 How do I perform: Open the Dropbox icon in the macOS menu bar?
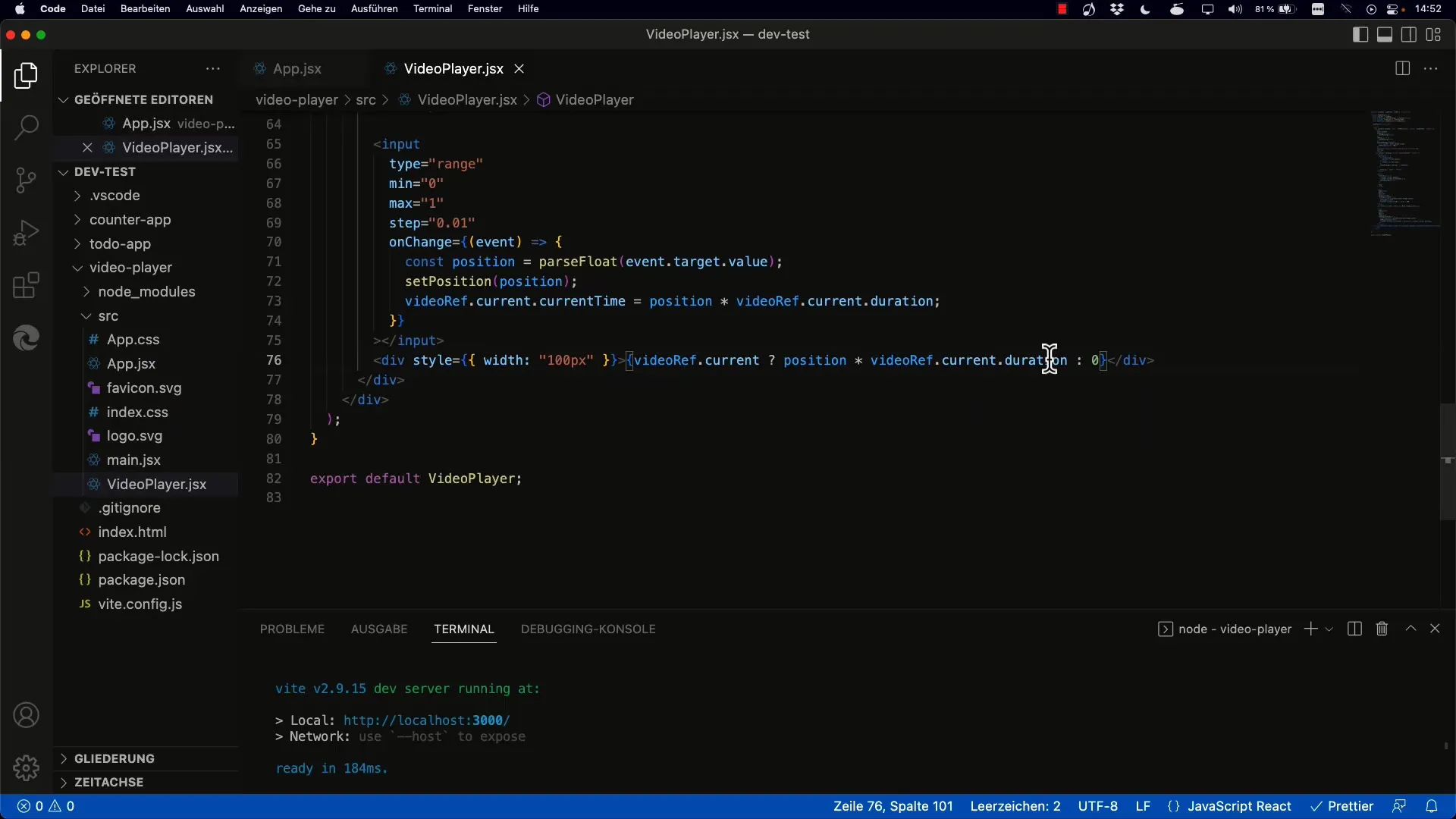point(1117,9)
